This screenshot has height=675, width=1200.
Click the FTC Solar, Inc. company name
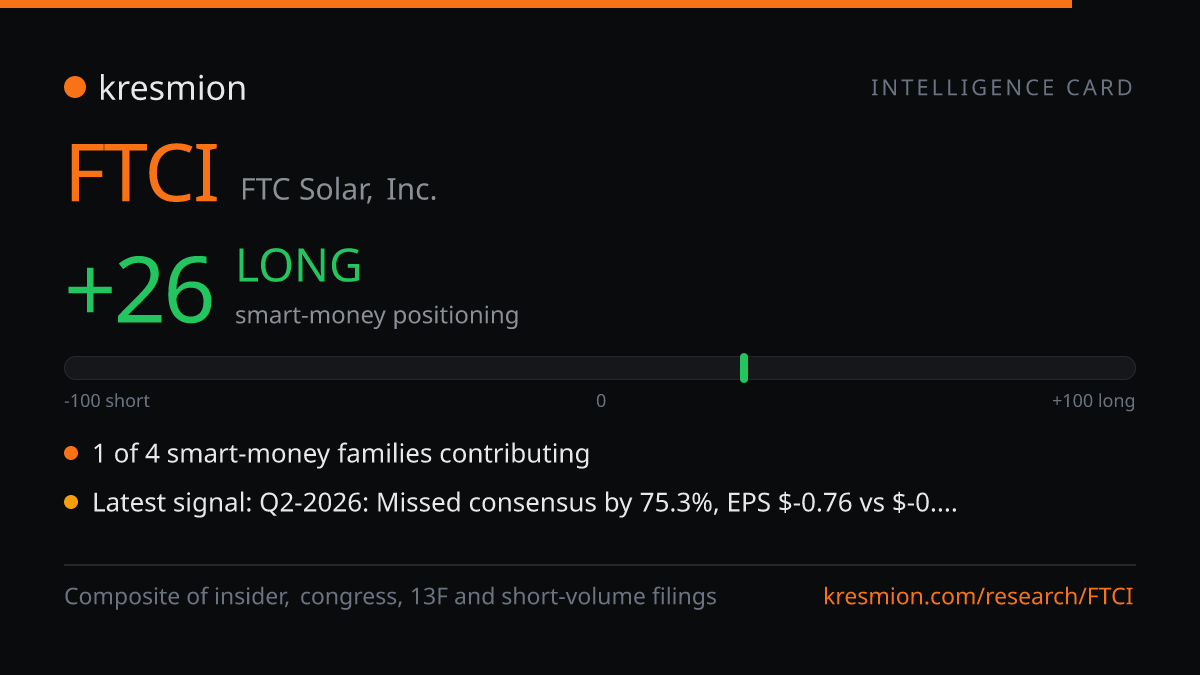click(339, 189)
